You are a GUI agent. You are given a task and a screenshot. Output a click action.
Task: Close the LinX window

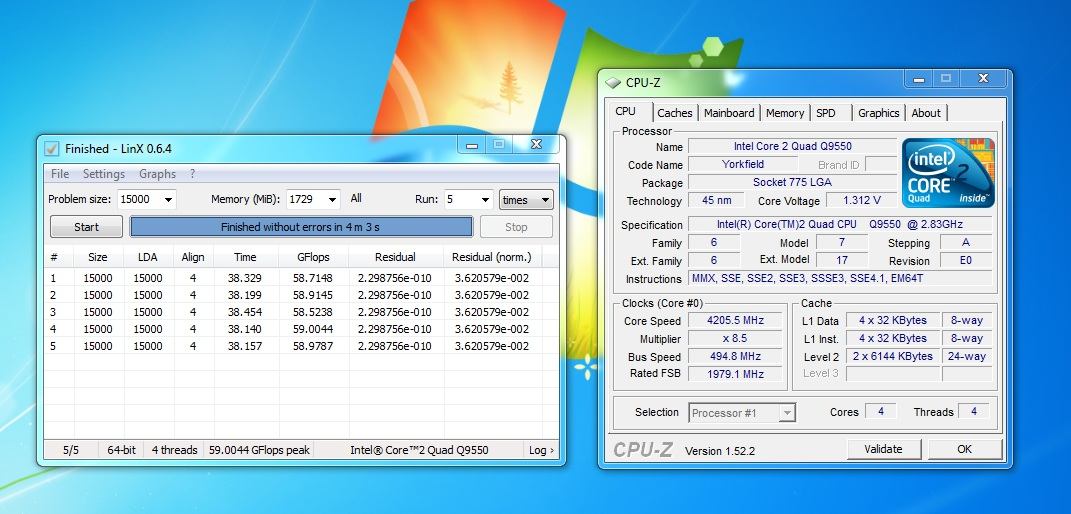pyautogui.click(x=536, y=144)
